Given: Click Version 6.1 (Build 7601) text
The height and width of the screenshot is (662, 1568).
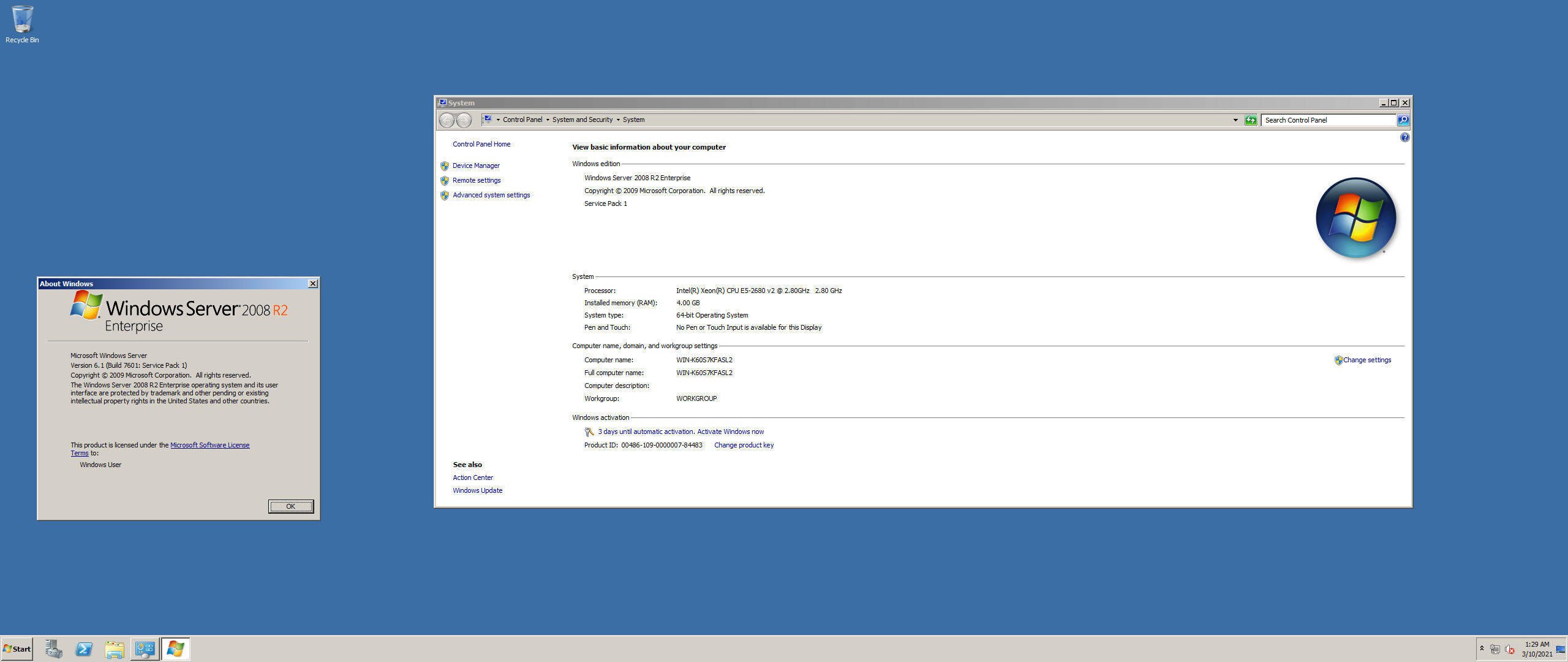Looking at the screenshot, I should [129, 366].
